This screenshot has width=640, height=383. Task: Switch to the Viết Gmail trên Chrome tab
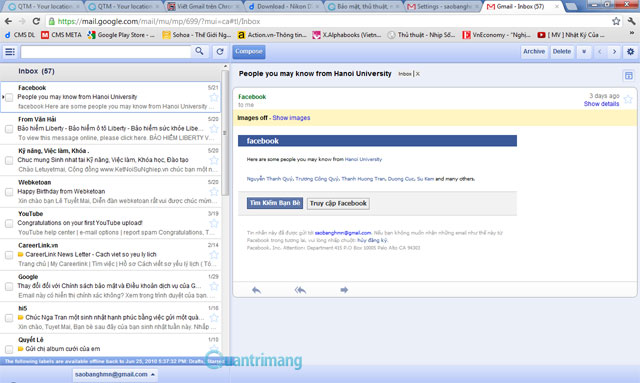click(x=203, y=7)
